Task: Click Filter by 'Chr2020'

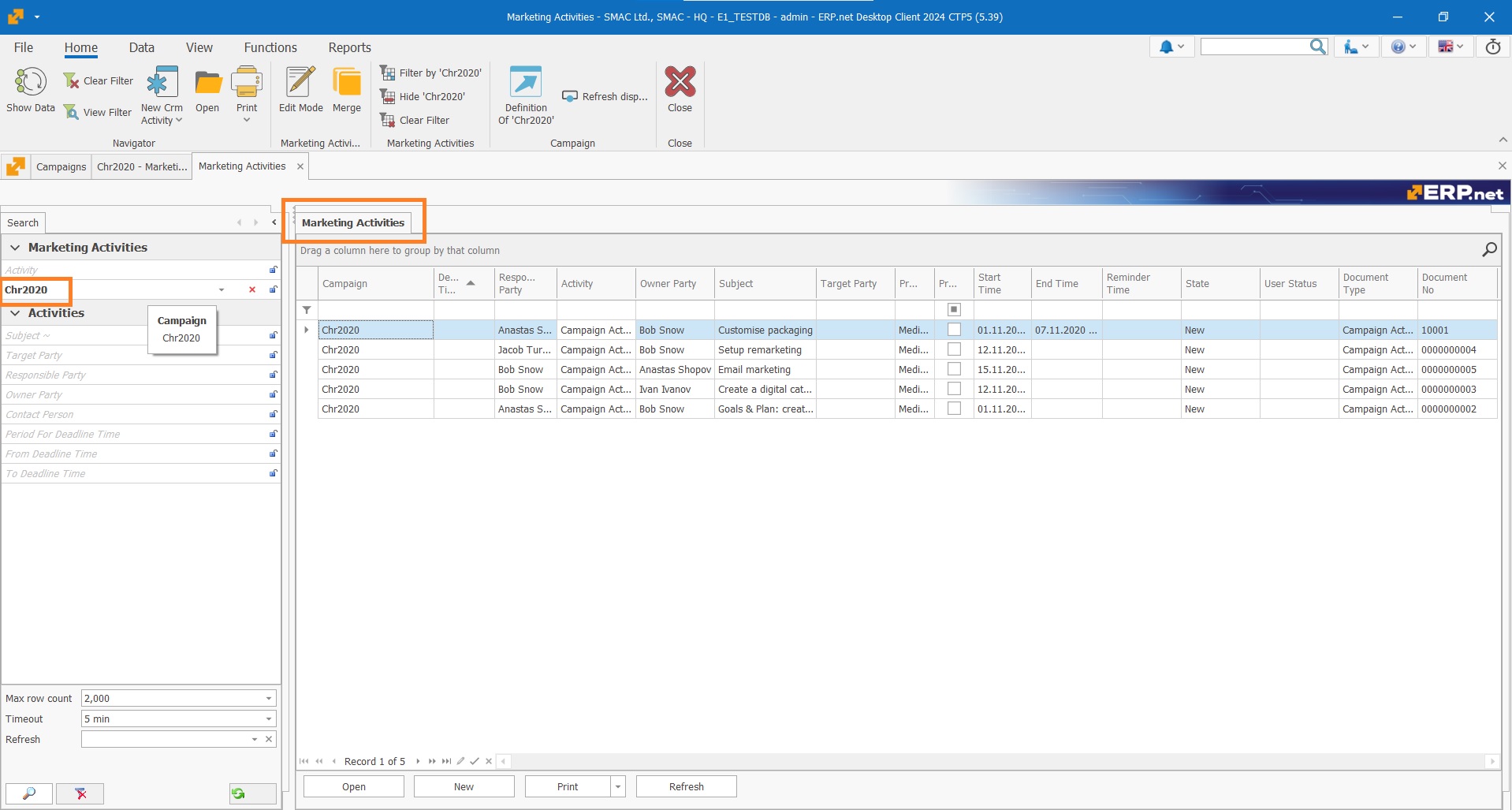Action: tap(430, 73)
